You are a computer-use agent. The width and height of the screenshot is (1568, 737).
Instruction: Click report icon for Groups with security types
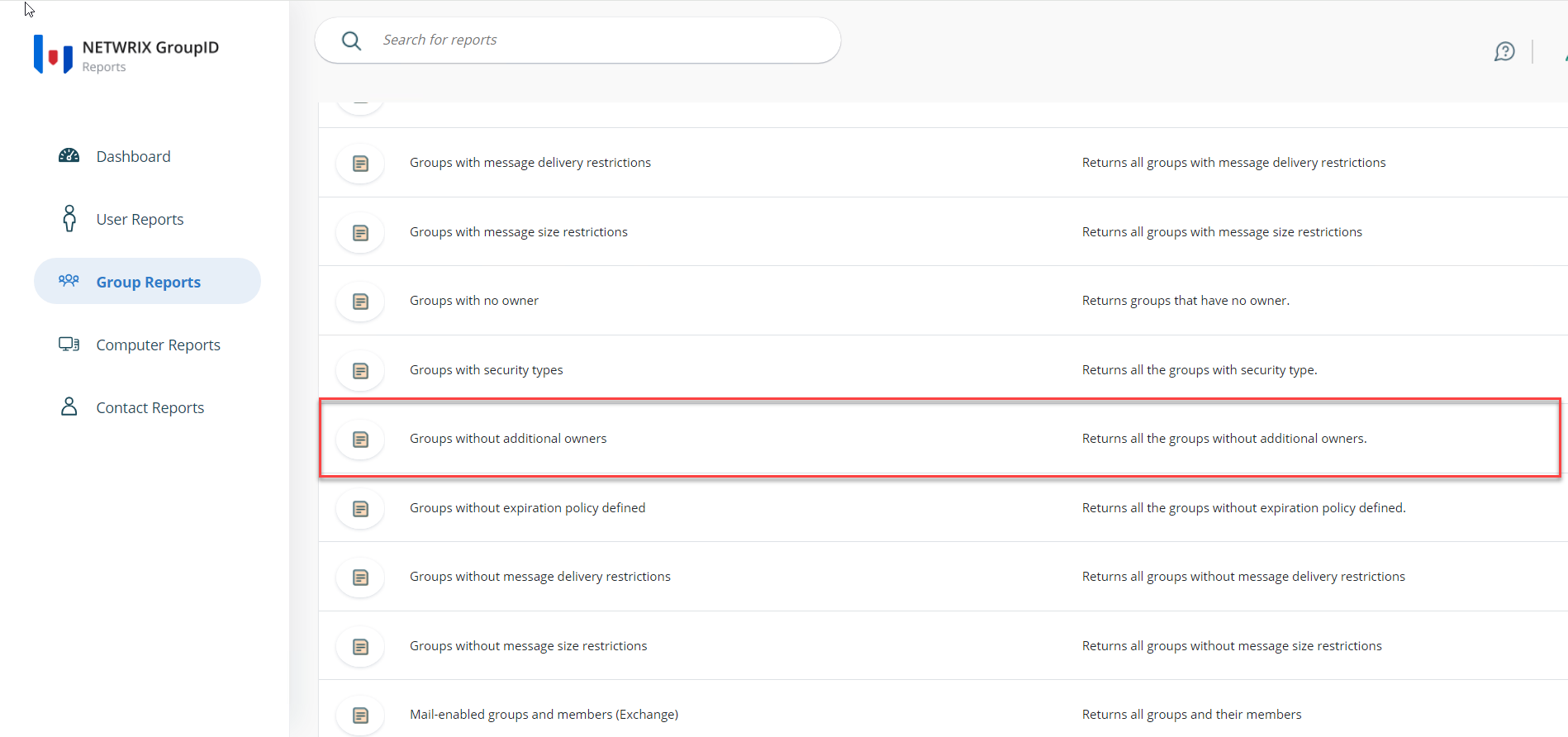click(x=360, y=371)
